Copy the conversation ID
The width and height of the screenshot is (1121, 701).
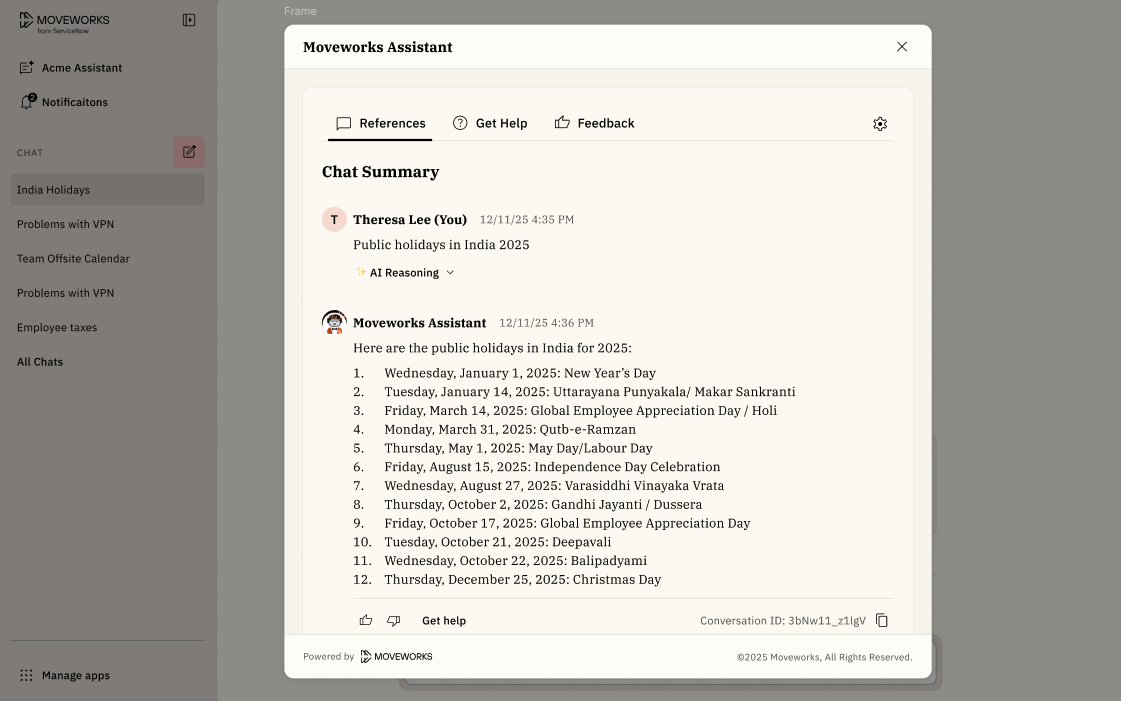882,620
